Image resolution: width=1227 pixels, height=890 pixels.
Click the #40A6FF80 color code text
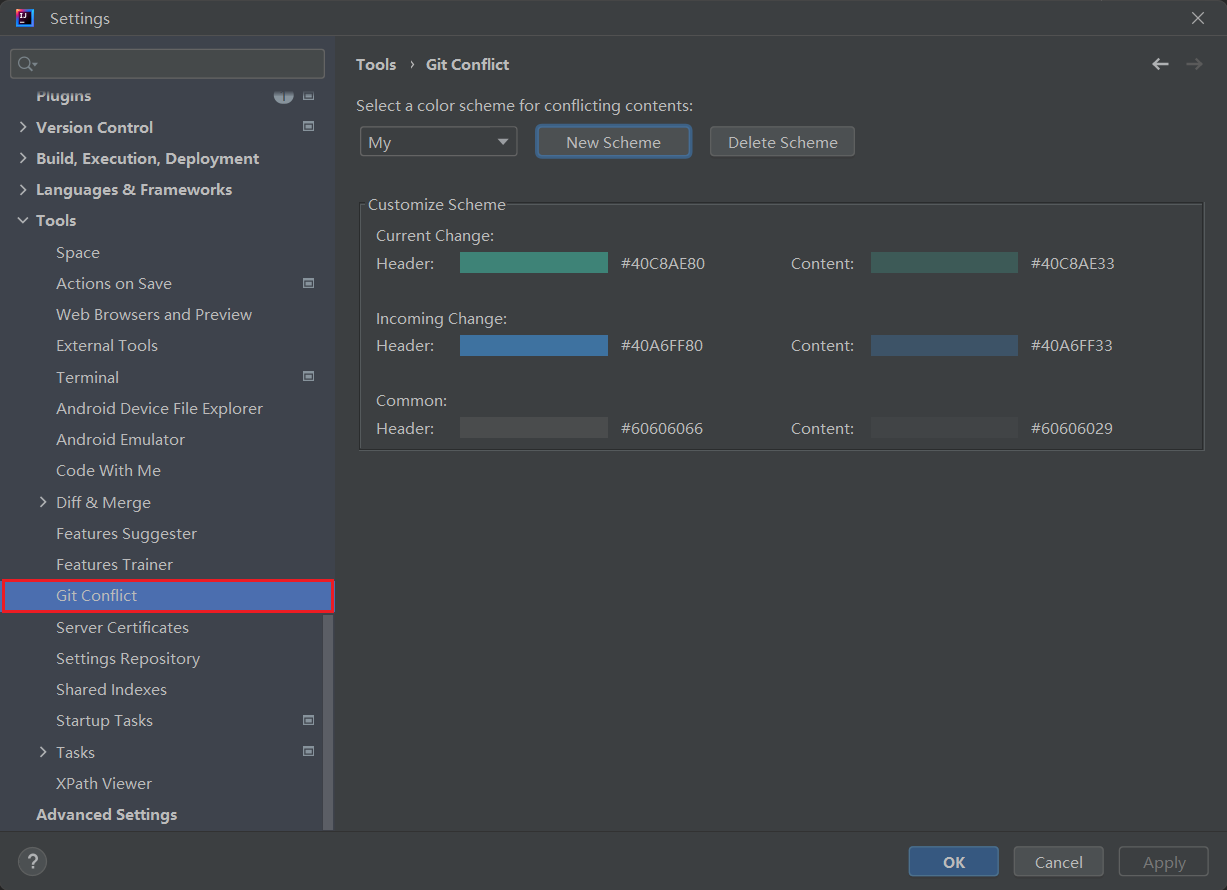coord(661,346)
